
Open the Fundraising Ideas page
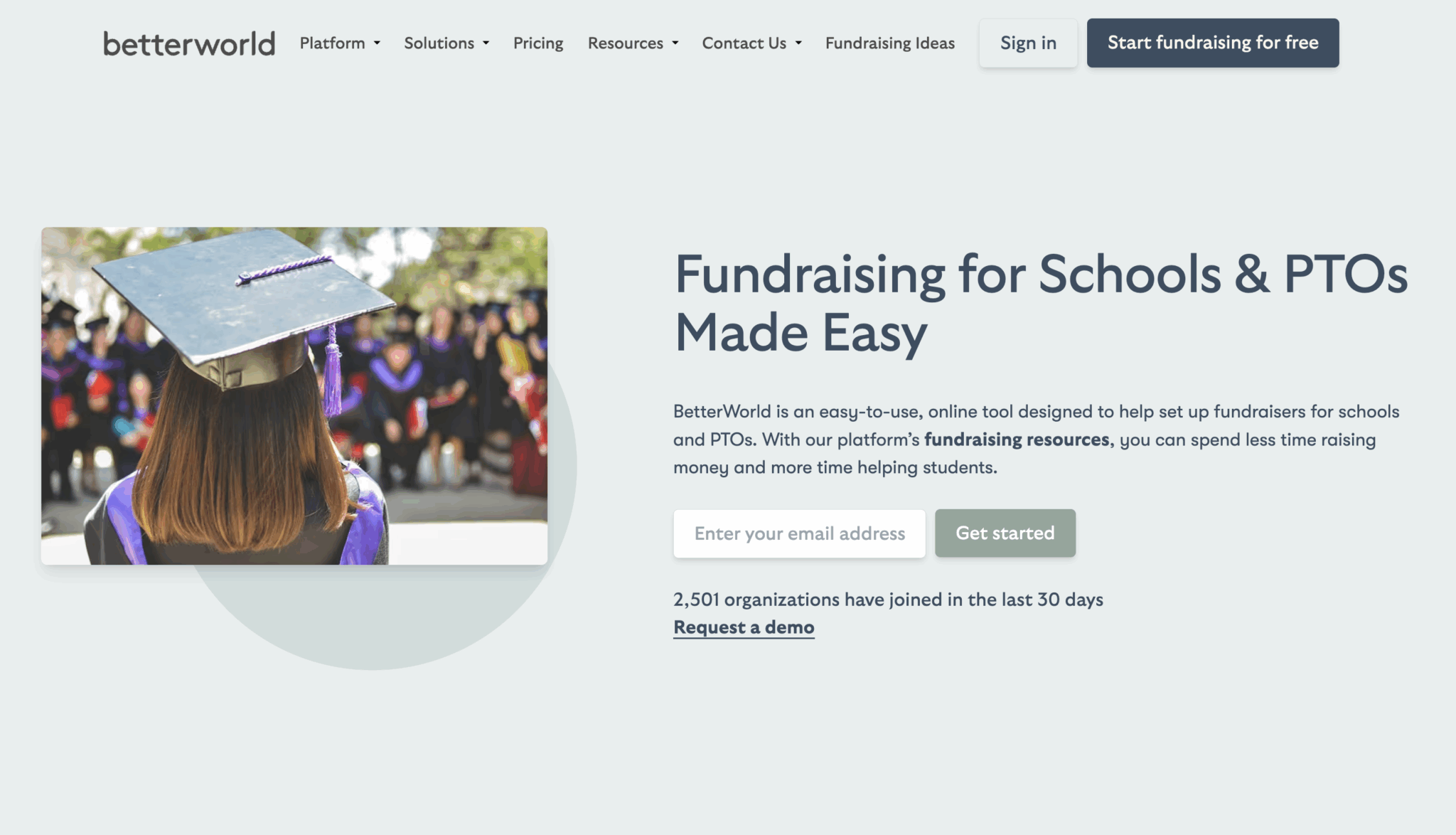889,43
